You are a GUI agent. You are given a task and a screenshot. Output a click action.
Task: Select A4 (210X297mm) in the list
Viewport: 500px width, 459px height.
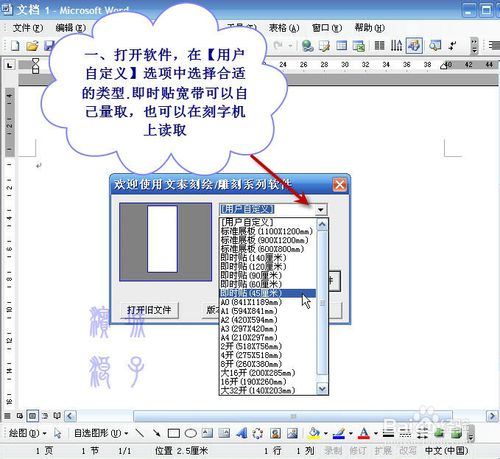pos(267,337)
